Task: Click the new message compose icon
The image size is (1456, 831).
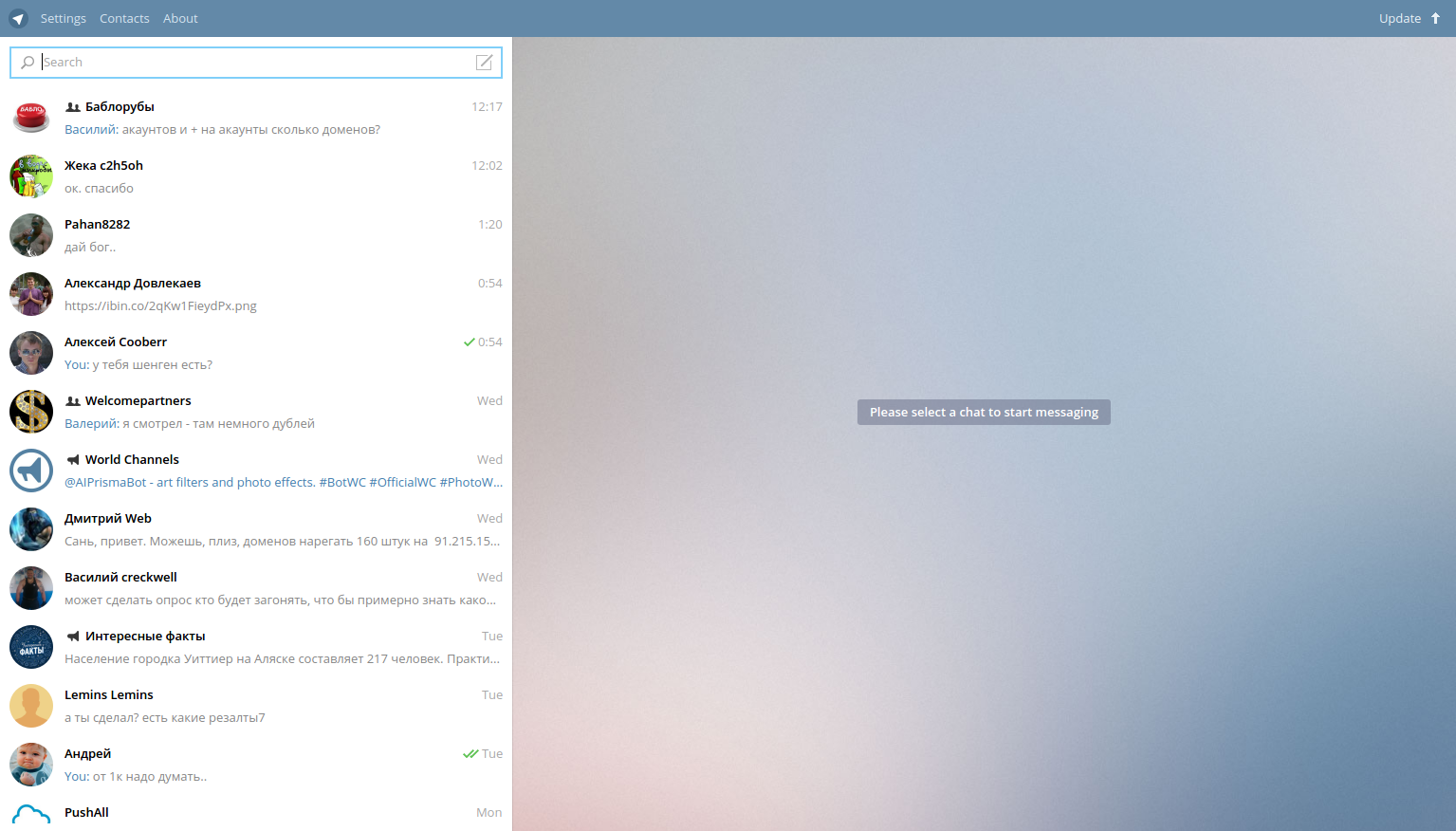Action: click(484, 62)
